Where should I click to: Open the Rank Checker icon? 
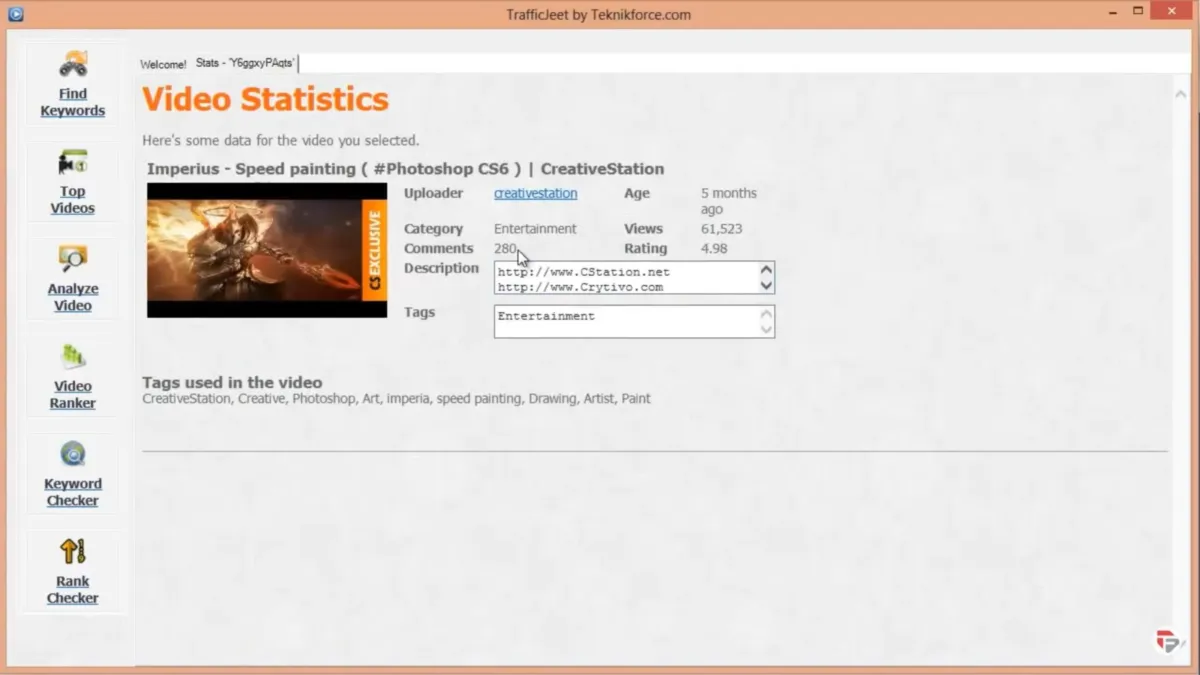pyautogui.click(x=73, y=551)
